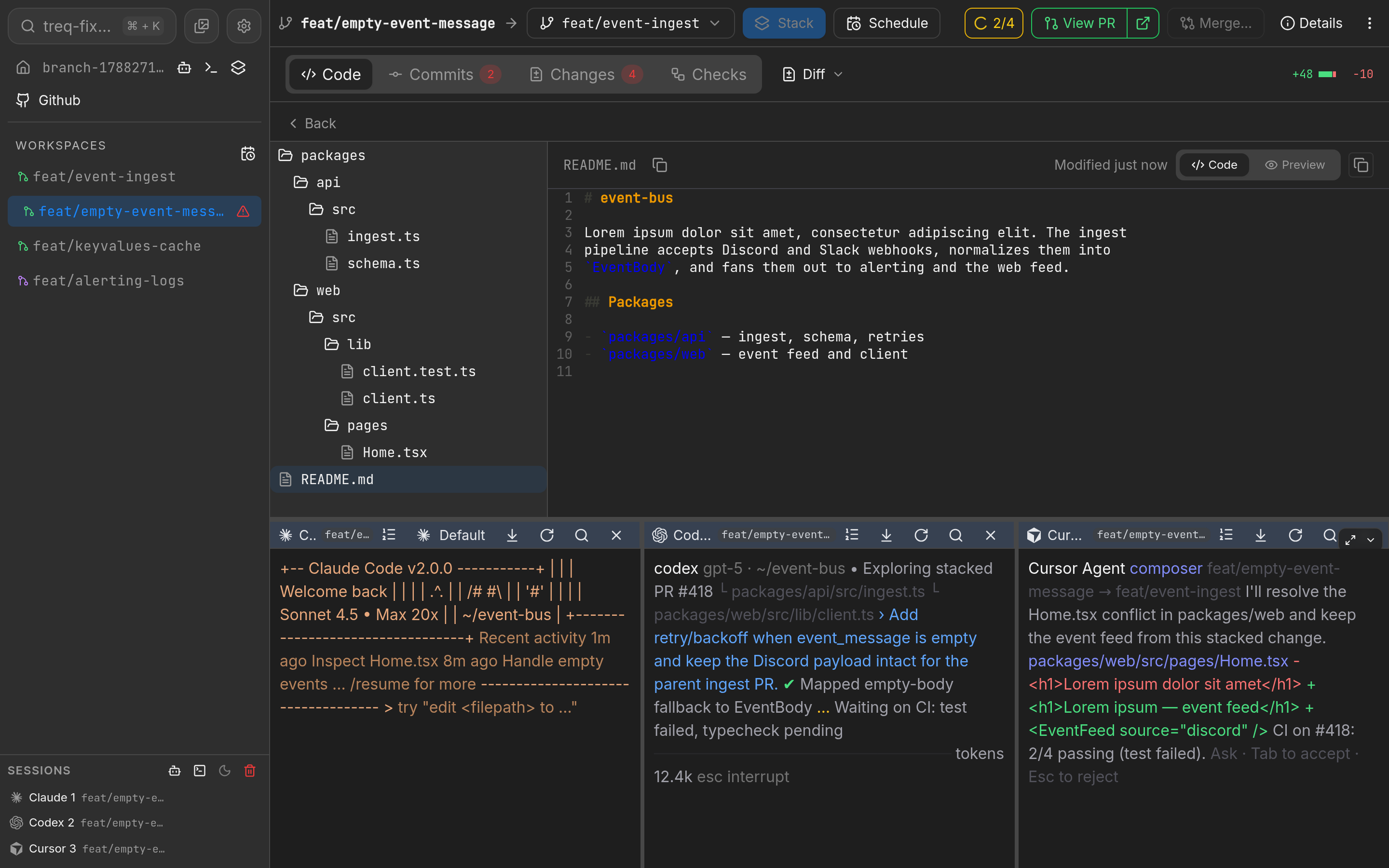Open the Diff view dropdown
This screenshot has height=868, width=1389.
813,74
